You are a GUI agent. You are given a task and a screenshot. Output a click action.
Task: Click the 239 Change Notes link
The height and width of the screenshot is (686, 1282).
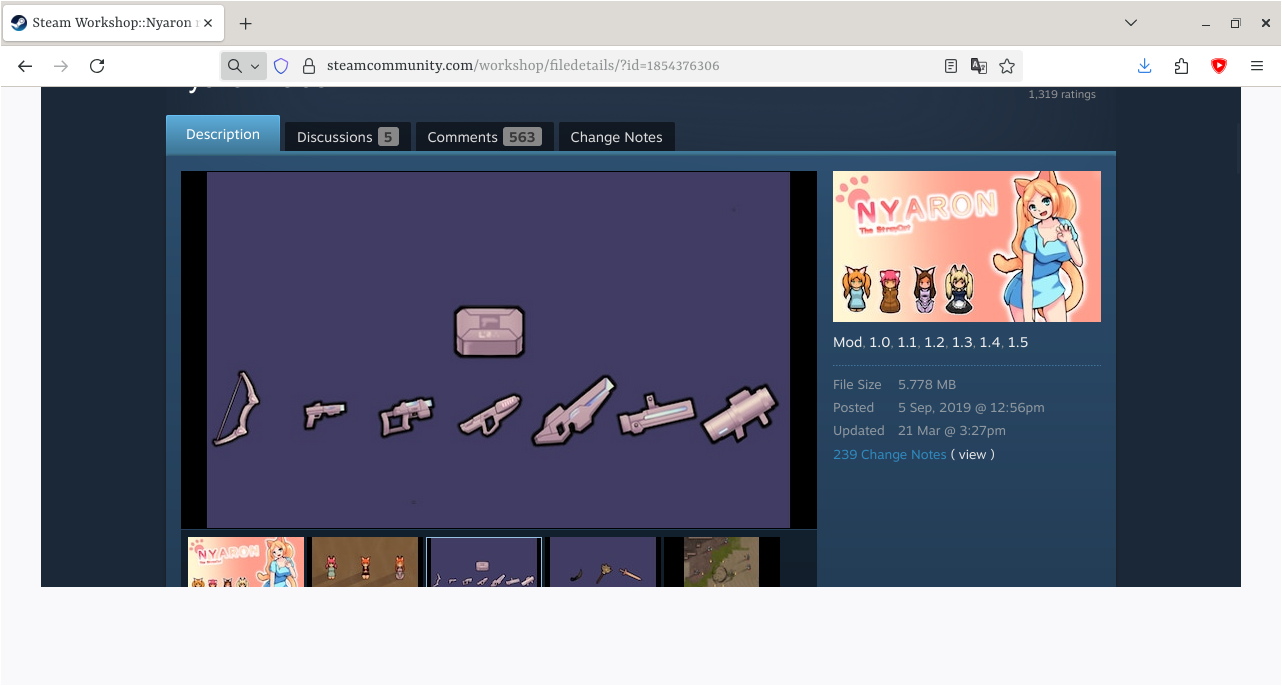coord(889,454)
